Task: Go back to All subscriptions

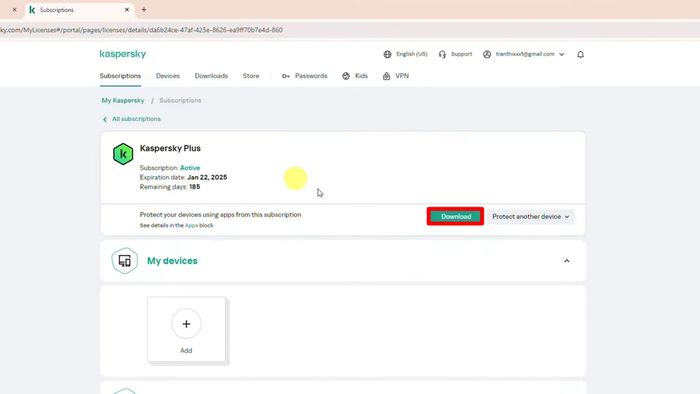Action: 136,119
